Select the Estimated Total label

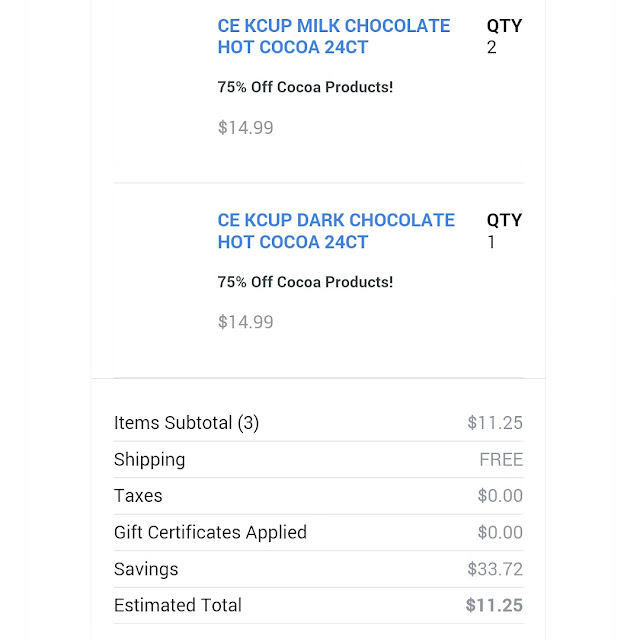click(178, 605)
